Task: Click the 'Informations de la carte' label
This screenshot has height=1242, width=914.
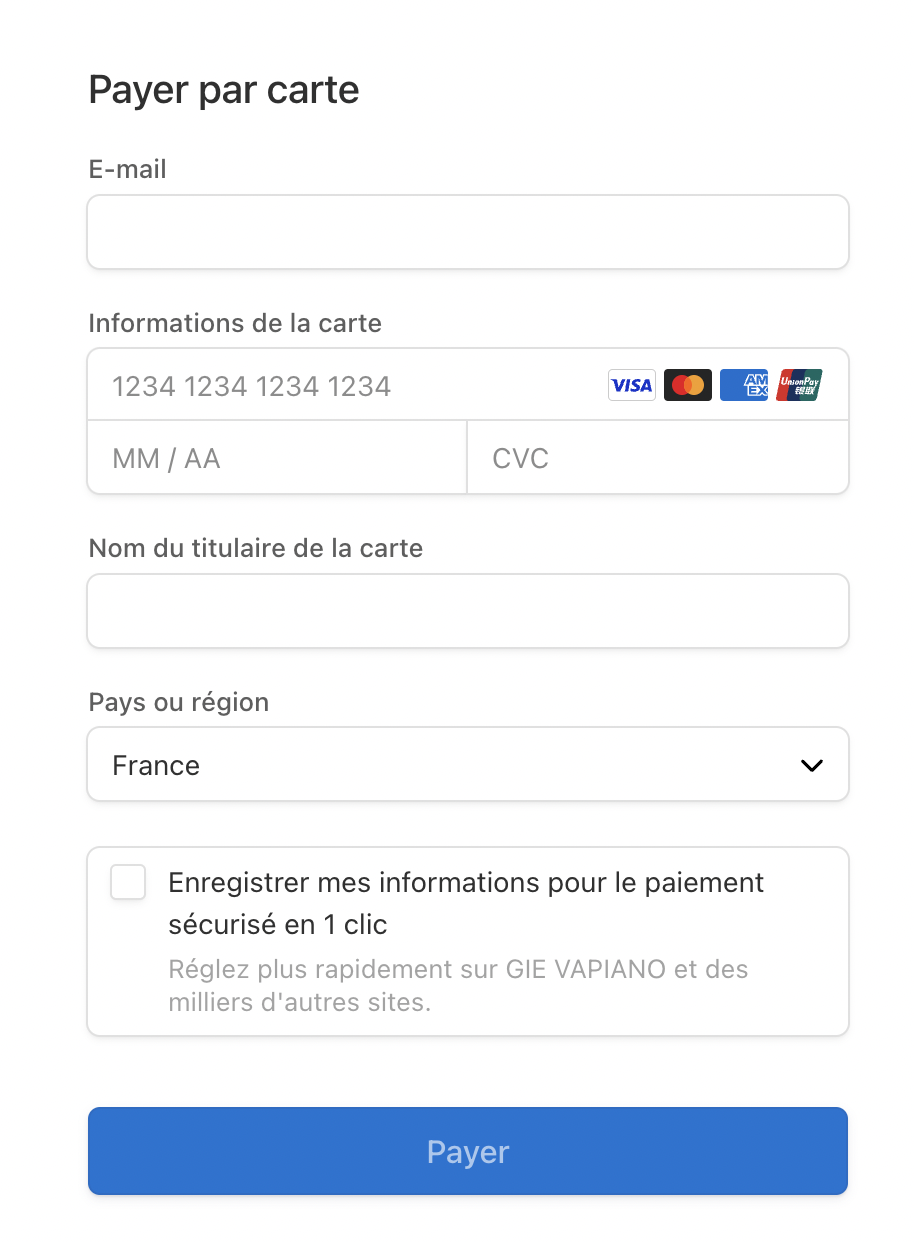Action: (235, 323)
